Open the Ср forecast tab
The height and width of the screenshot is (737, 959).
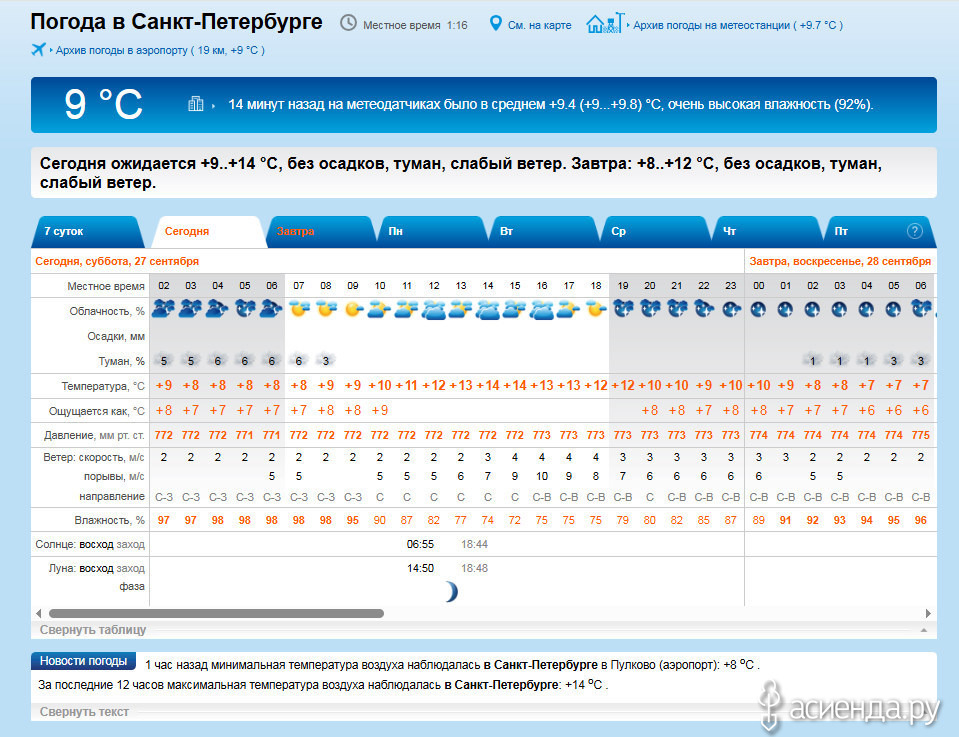tap(654, 232)
